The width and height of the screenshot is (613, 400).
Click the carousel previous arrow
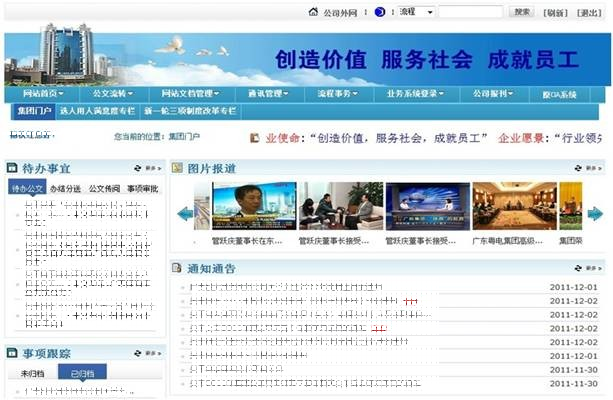coord(185,214)
